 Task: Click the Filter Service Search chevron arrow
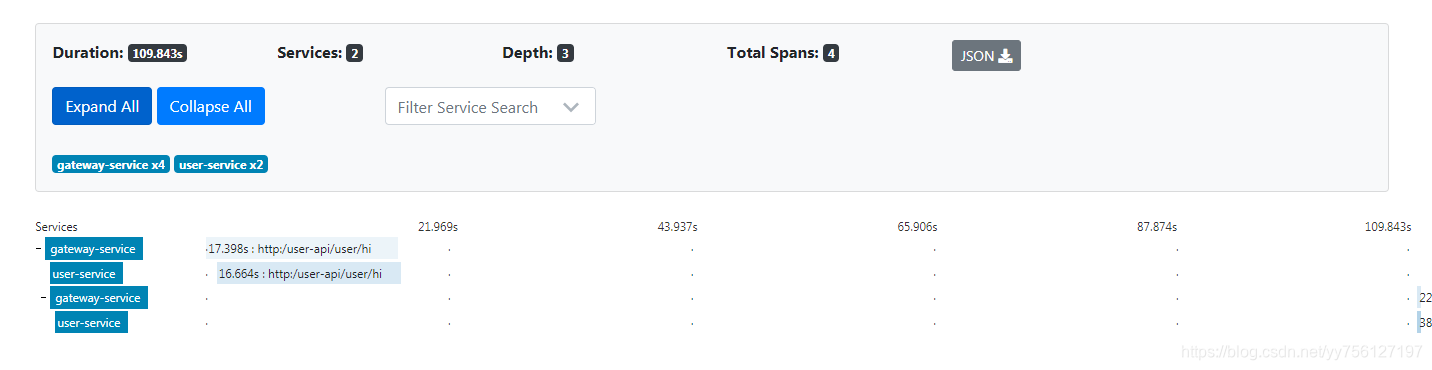571,107
